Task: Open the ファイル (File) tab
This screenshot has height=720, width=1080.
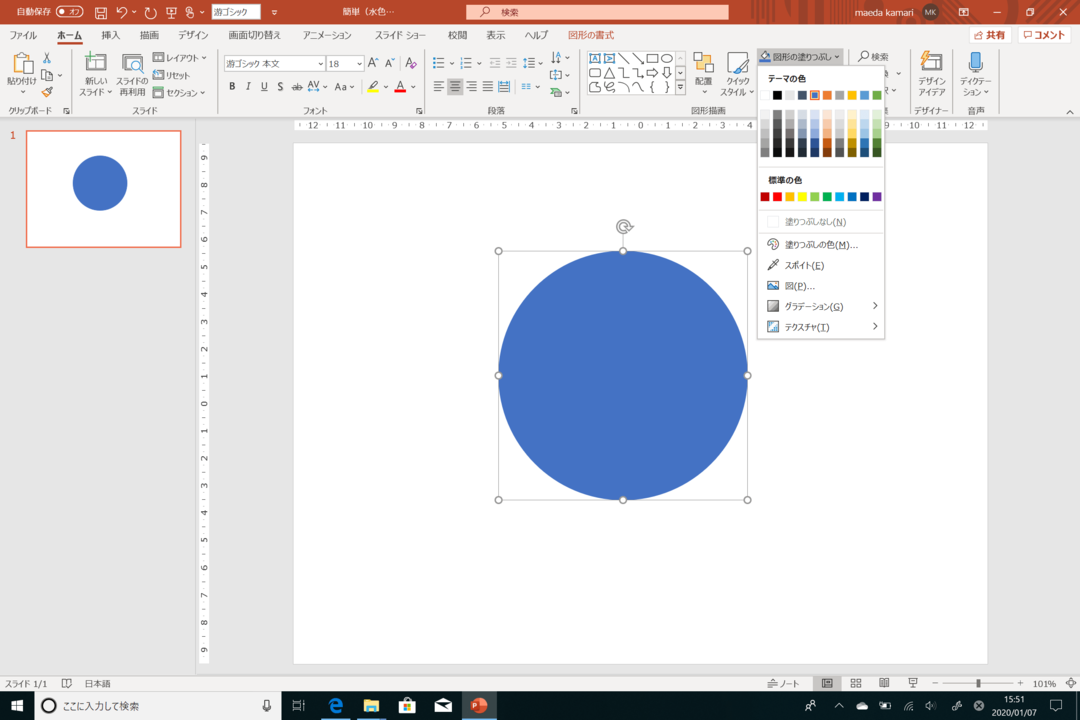Action: [23, 35]
